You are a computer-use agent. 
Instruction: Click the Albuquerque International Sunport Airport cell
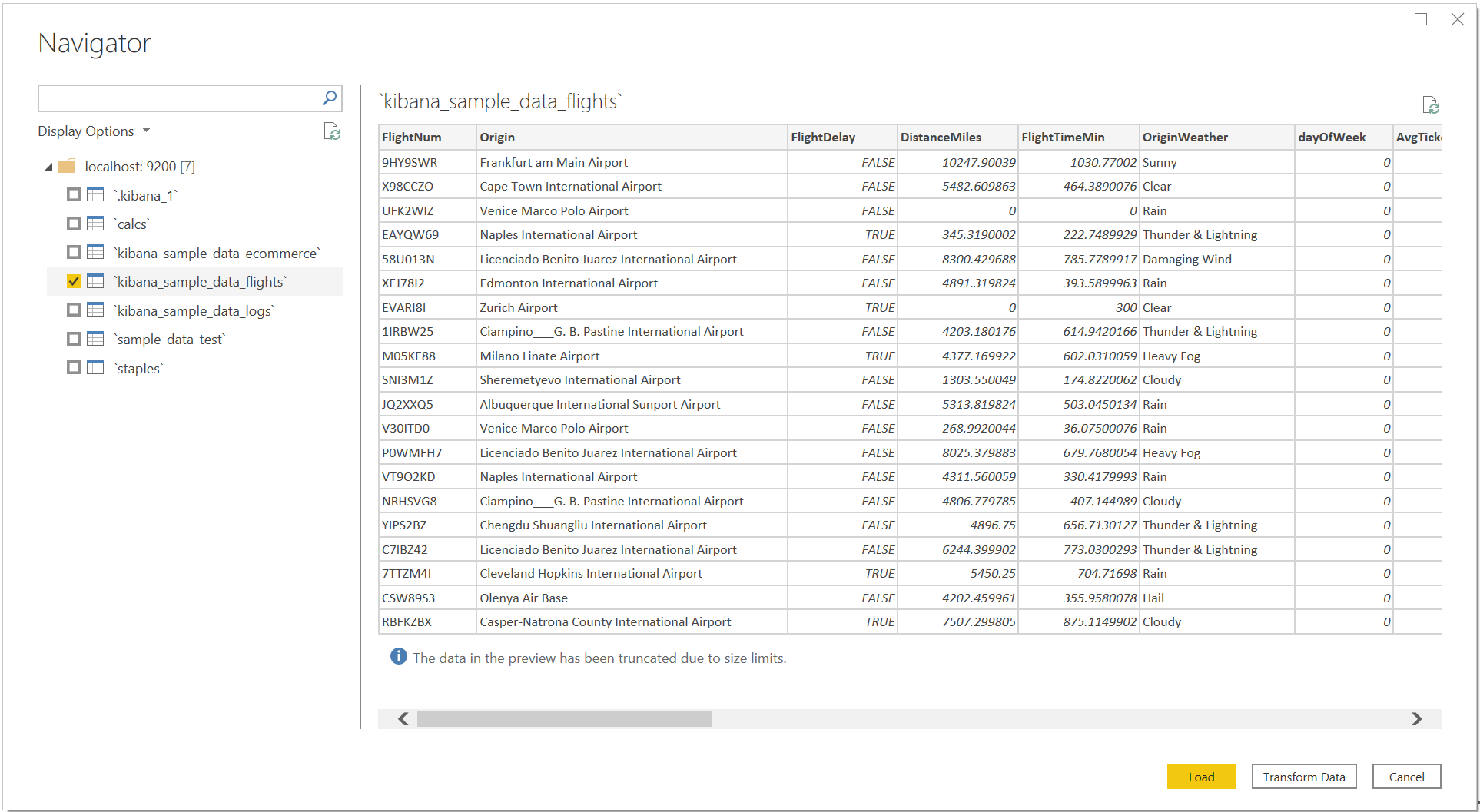tap(632, 404)
